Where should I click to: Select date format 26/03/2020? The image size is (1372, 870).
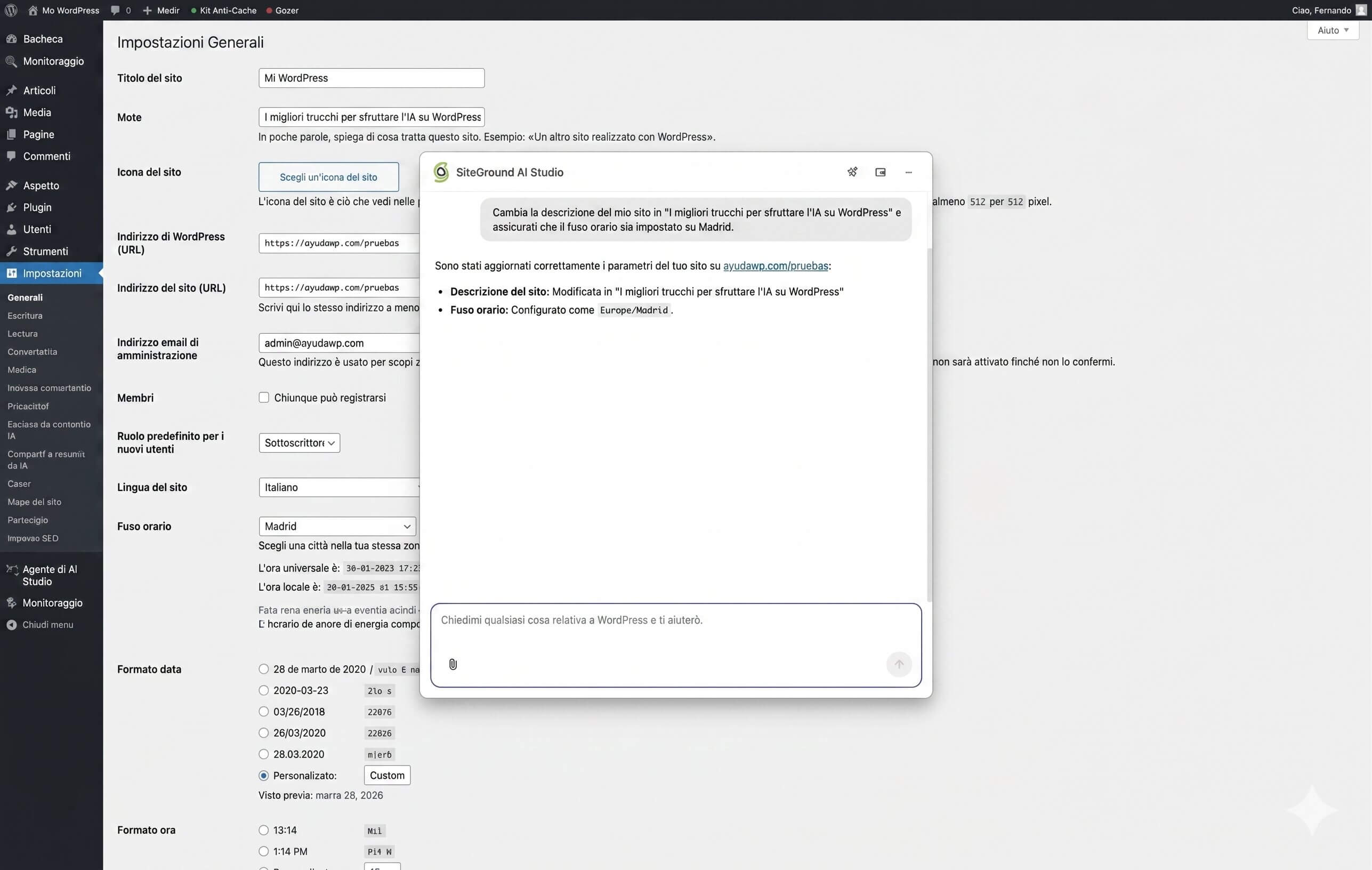(263, 732)
